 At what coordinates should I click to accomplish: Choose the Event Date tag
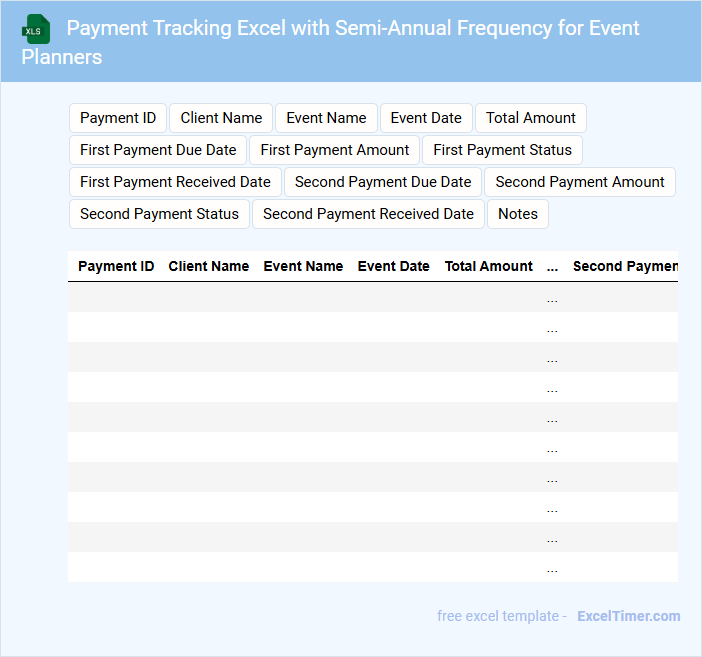click(x=426, y=118)
